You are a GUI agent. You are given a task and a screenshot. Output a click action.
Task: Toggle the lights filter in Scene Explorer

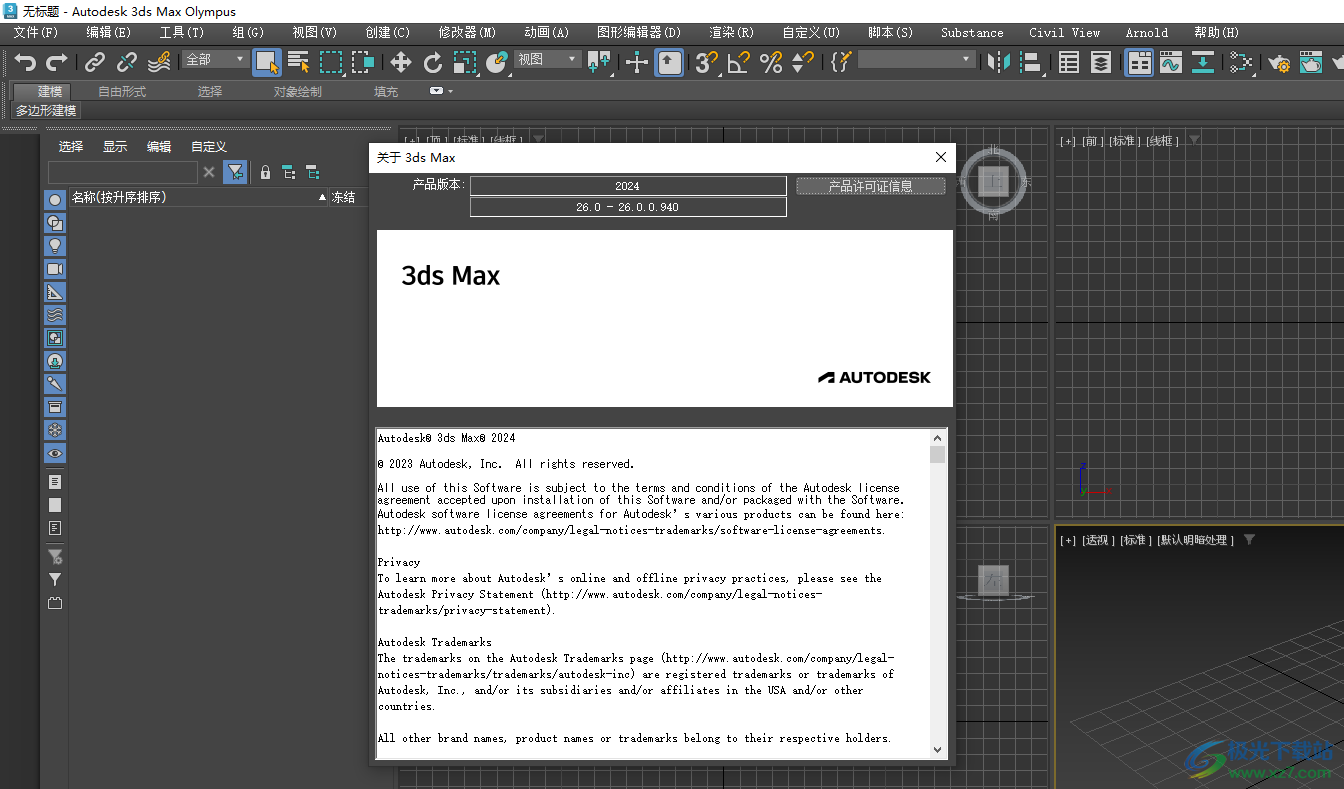tap(54, 245)
